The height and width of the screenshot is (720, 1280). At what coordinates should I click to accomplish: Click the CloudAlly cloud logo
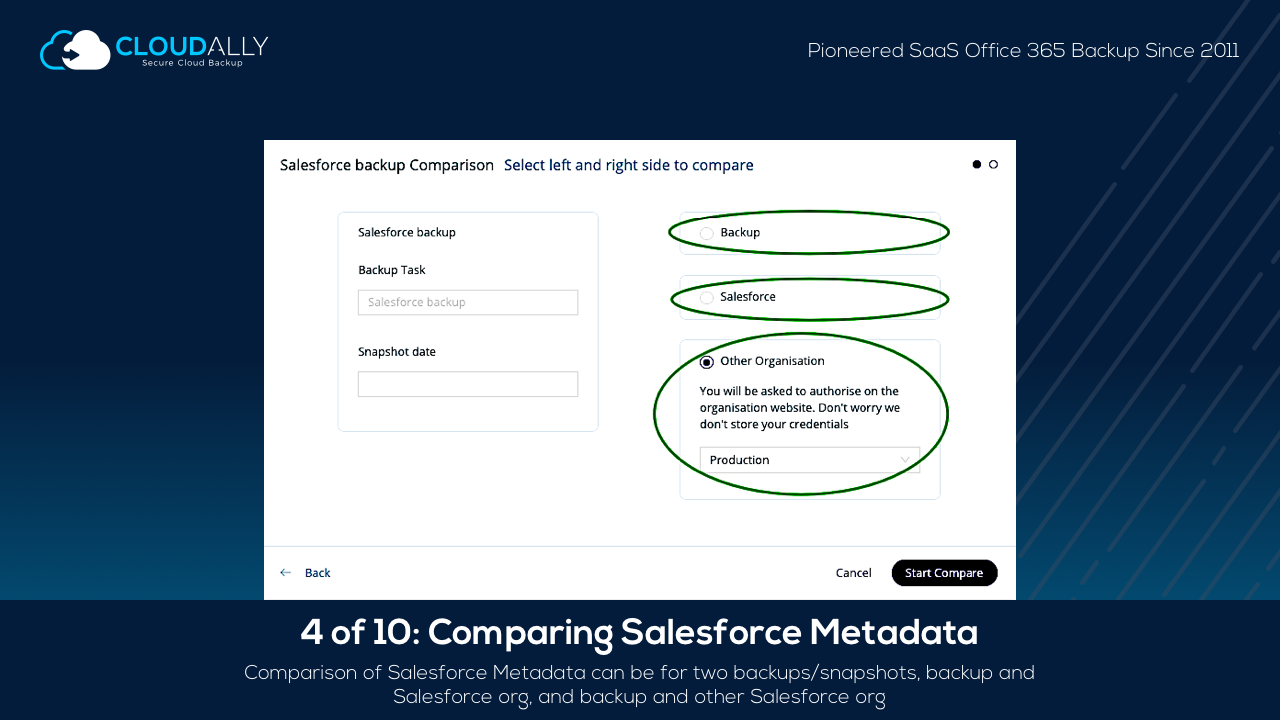pos(75,49)
